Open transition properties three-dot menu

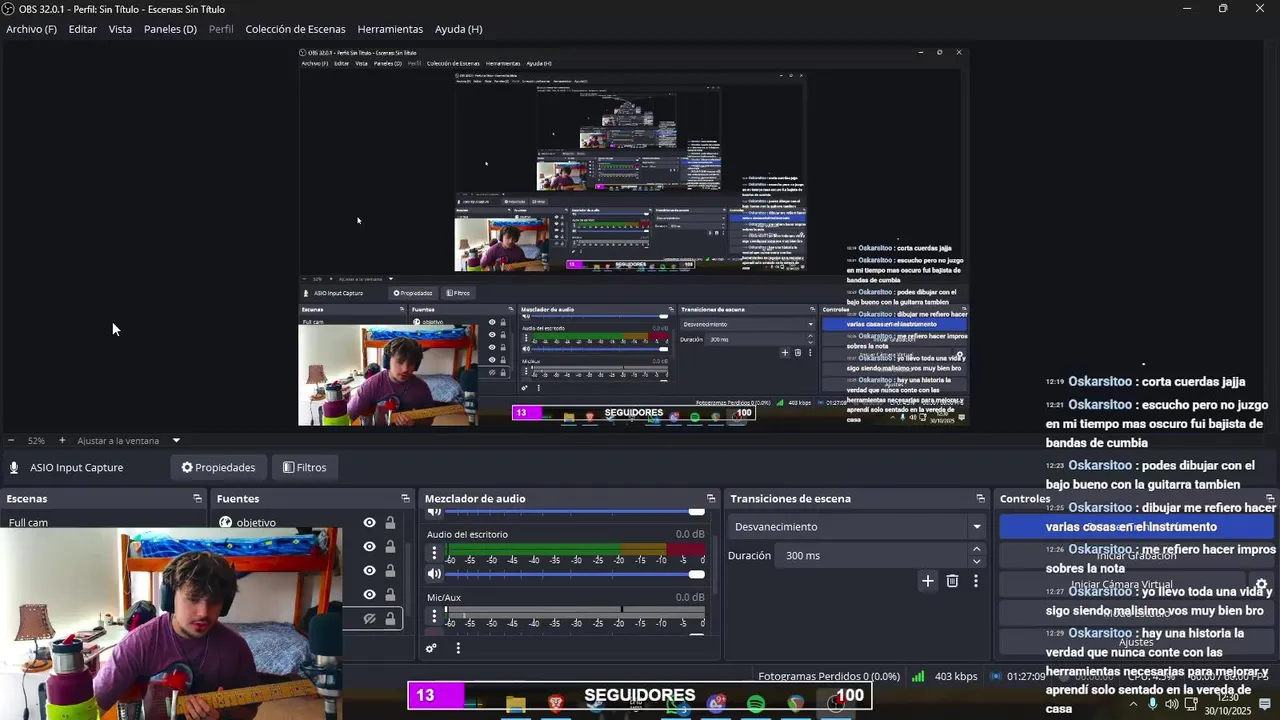(x=976, y=581)
